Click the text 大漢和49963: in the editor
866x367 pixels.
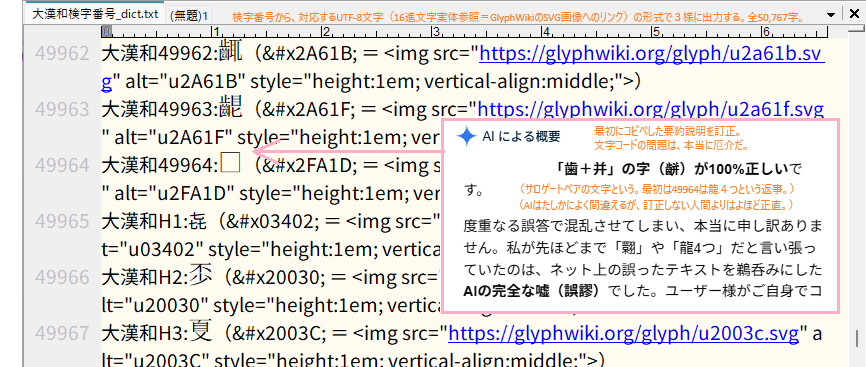160,109
